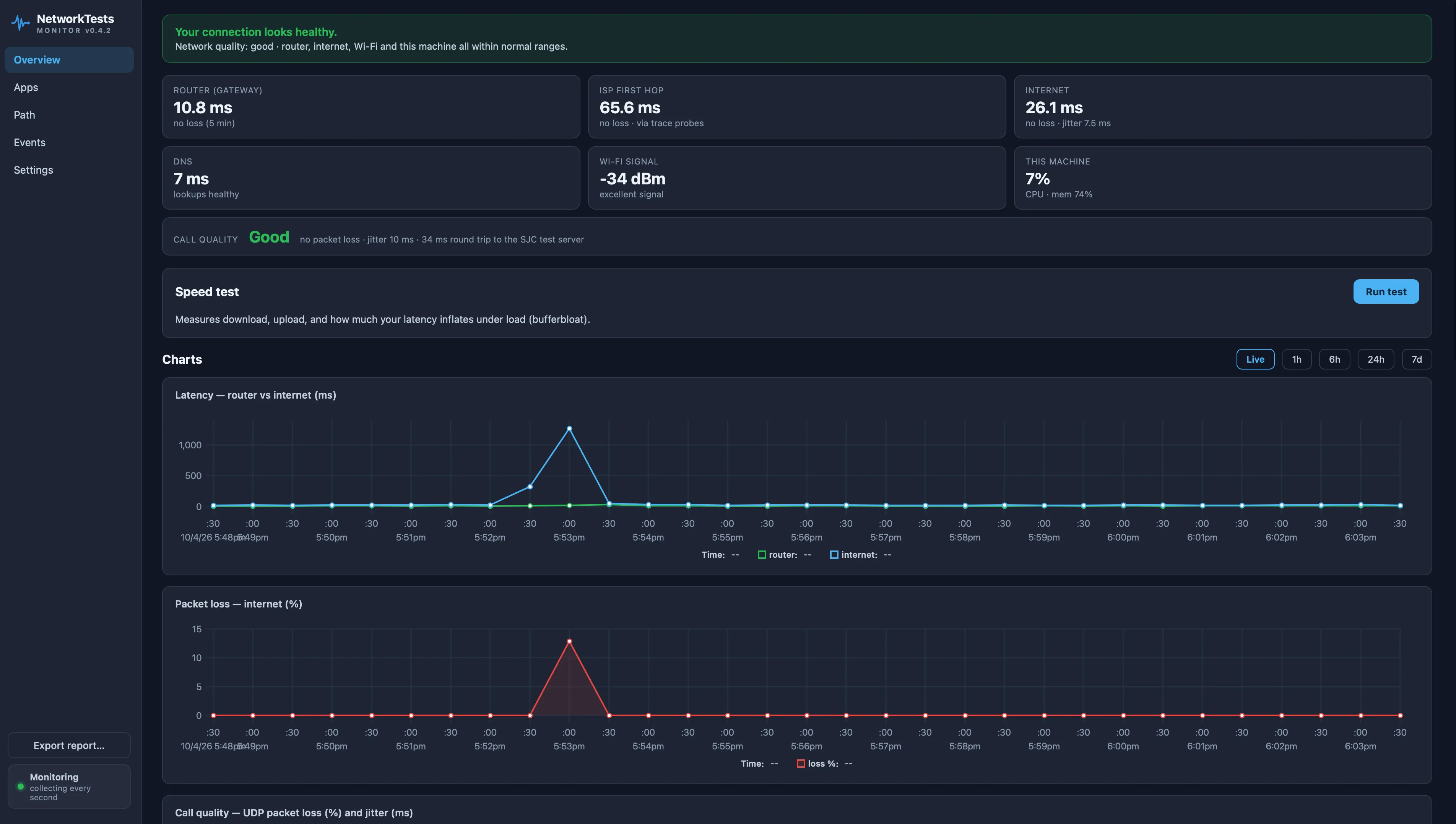
Task: Switch charts to 1h range
Action: click(x=1297, y=359)
